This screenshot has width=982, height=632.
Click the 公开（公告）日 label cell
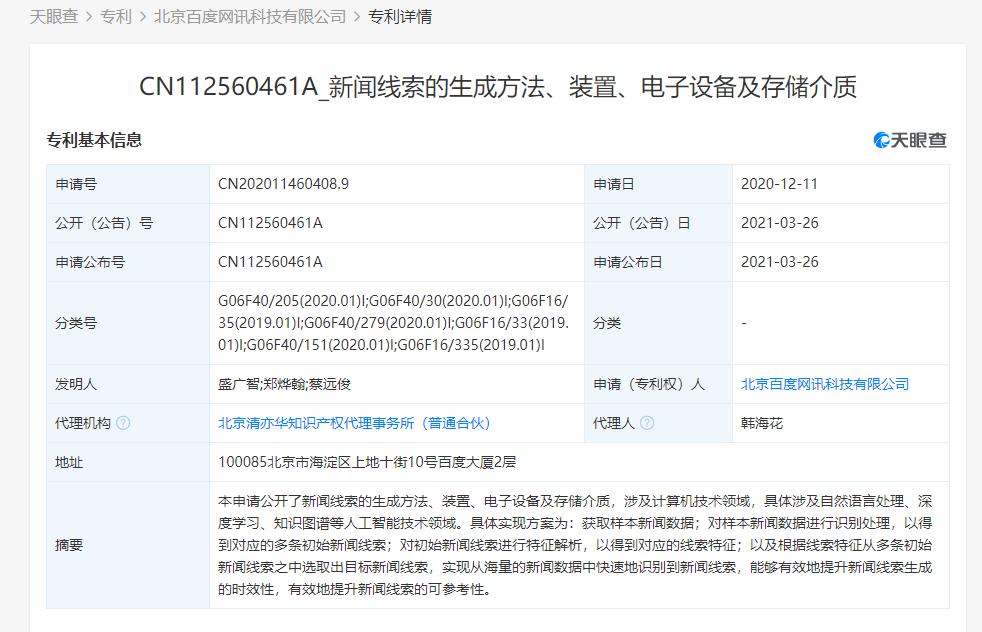click(658, 223)
